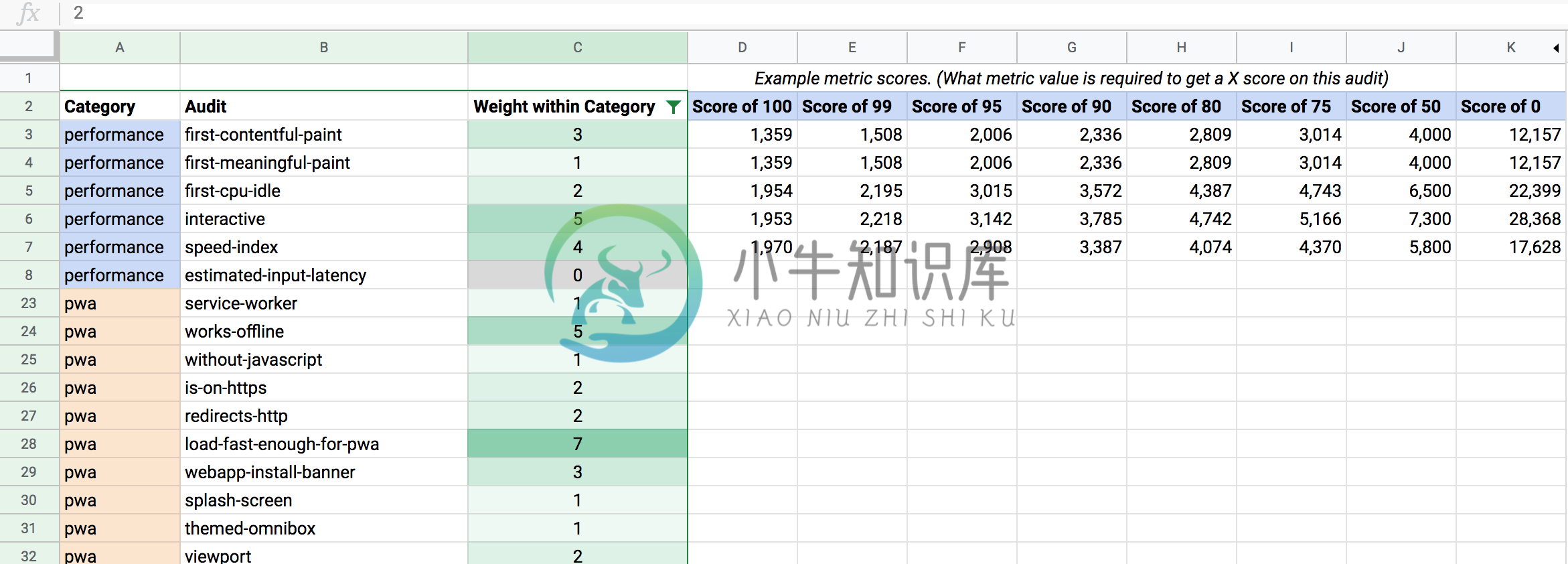Image resolution: width=1568 pixels, height=564 pixels.
Task: Click the Score of 0 header cell
Action: [1511, 107]
